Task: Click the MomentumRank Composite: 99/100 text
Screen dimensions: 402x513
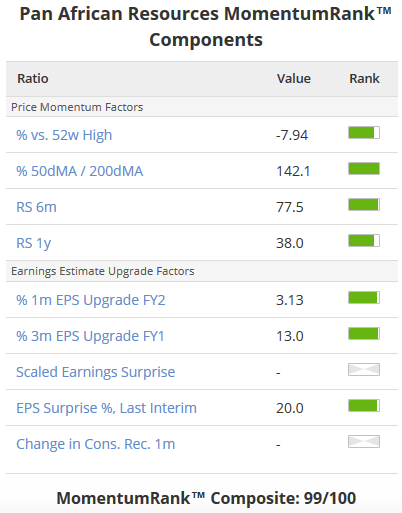Action: [x=206, y=498]
